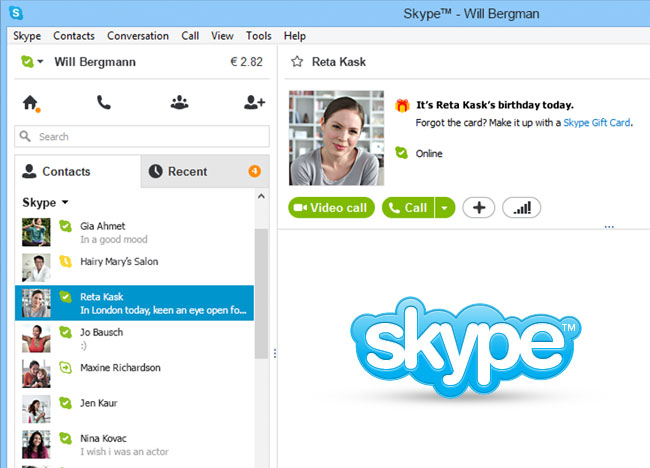The height and width of the screenshot is (468, 650).
Task: Click Jen Kaur's status icon
Action: [65, 403]
